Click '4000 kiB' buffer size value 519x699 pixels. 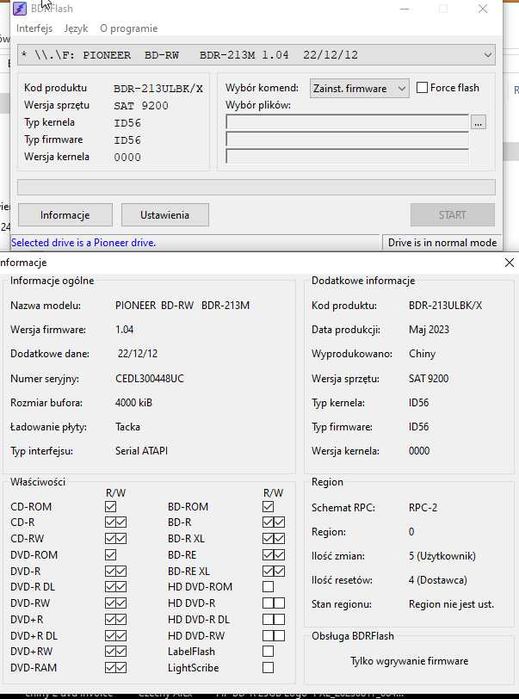click(x=134, y=403)
